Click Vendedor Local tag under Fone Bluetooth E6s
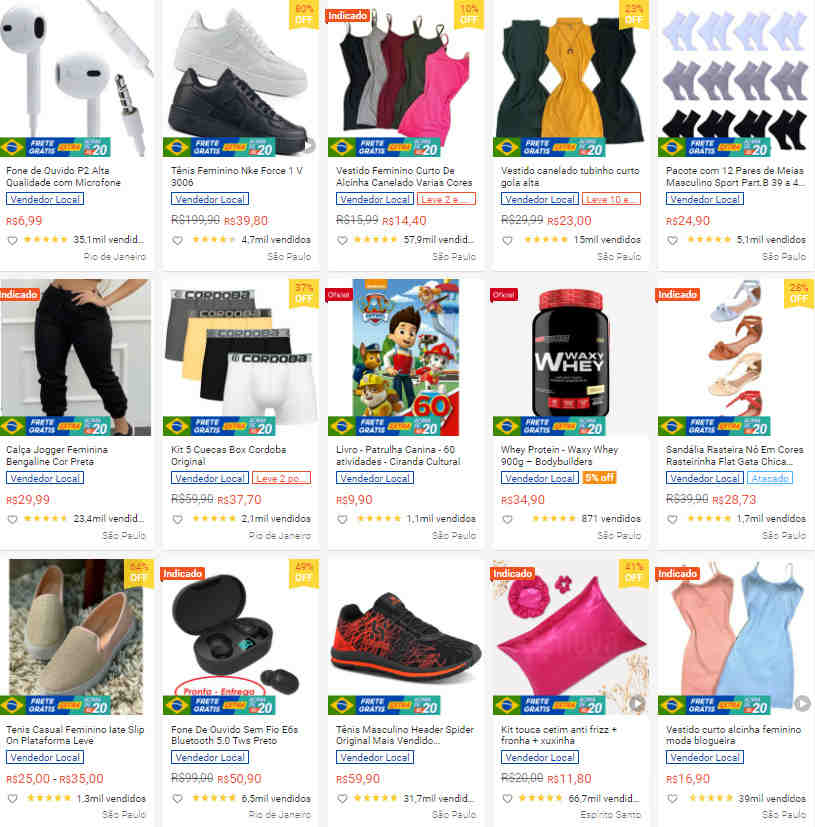 click(x=210, y=757)
